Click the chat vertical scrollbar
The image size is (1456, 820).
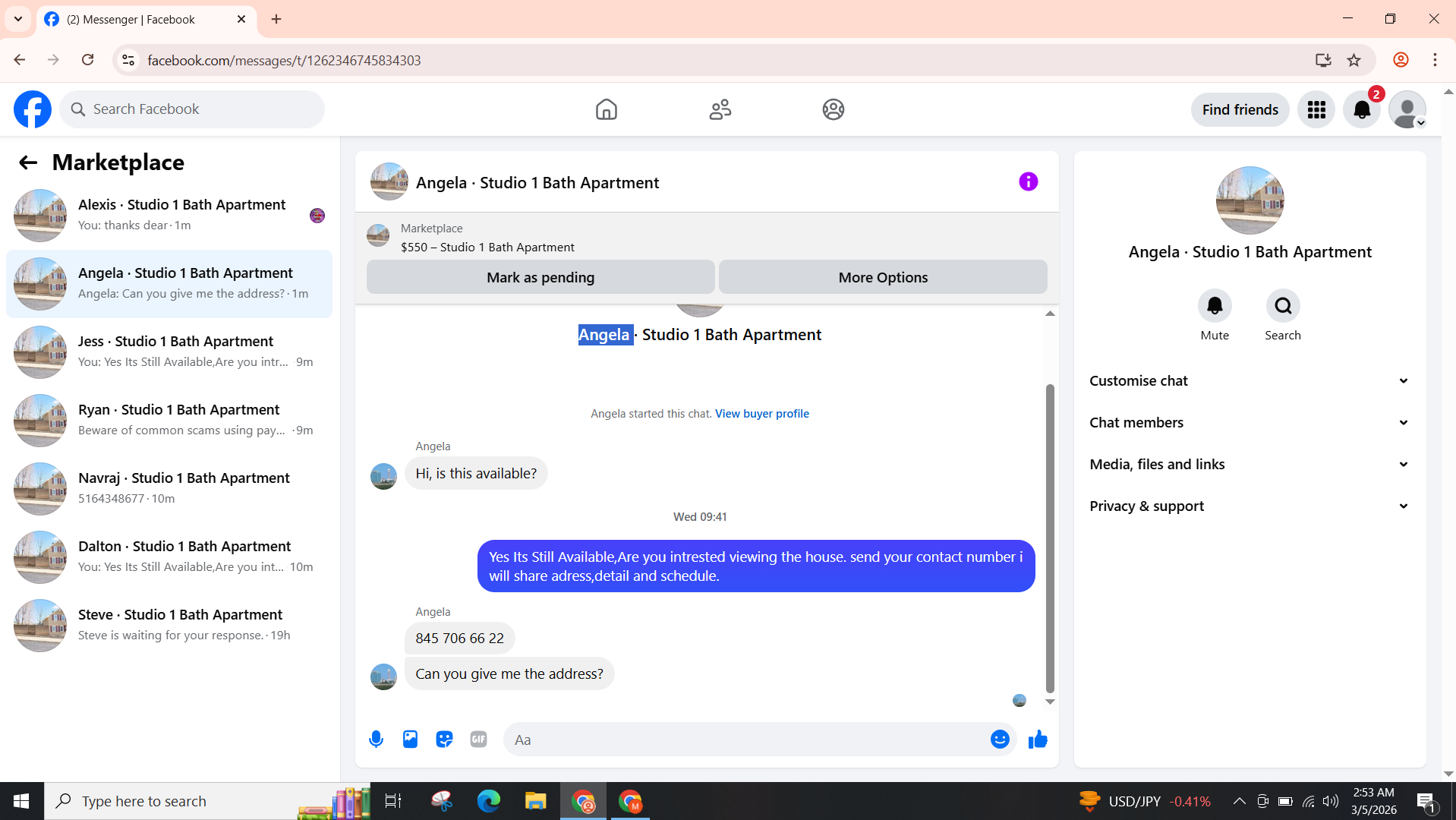click(x=1050, y=539)
